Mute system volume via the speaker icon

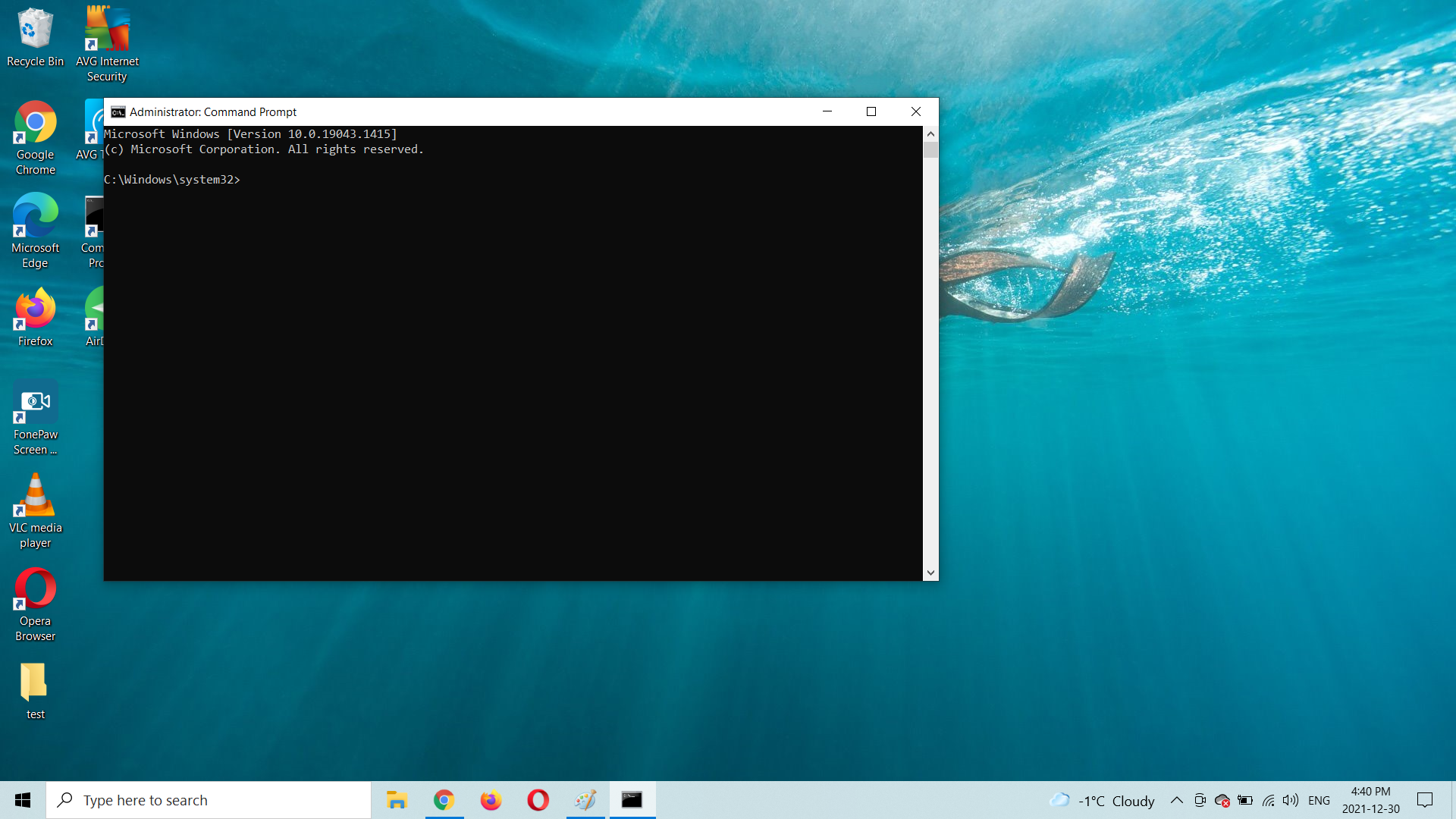coord(1290,800)
